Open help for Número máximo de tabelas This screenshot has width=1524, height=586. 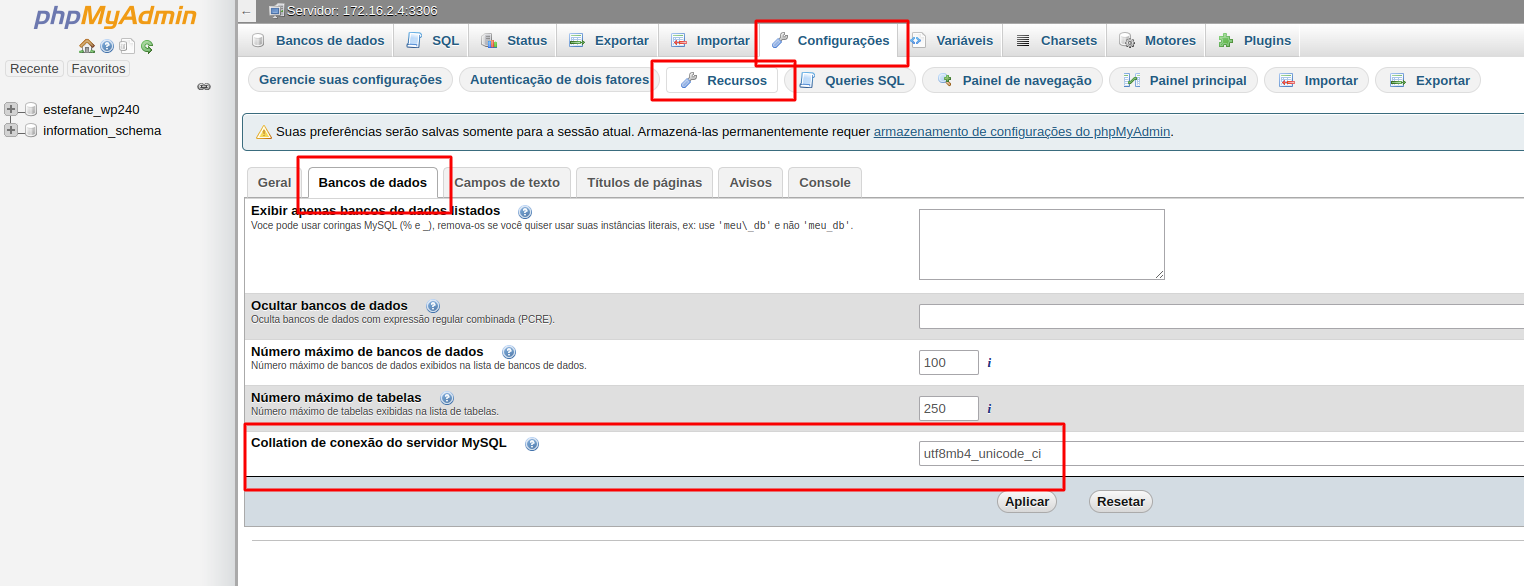(447, 398)
